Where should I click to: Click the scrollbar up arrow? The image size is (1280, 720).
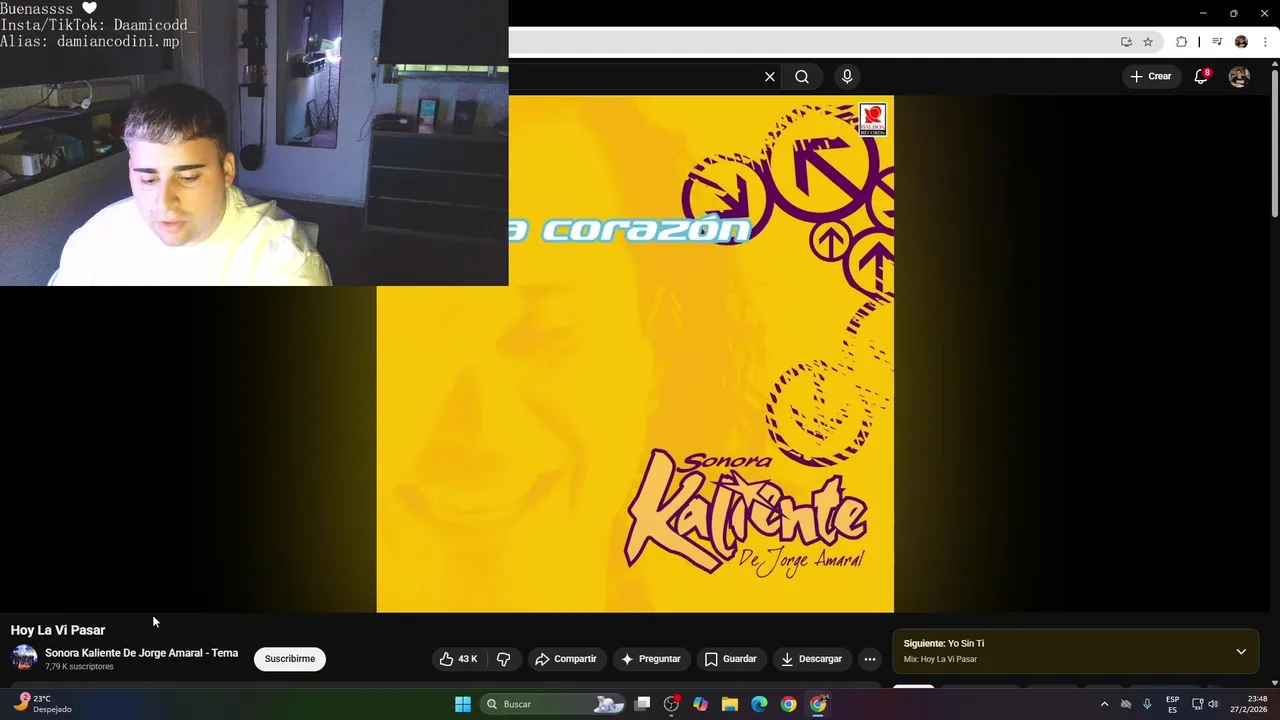[1274, 66]
